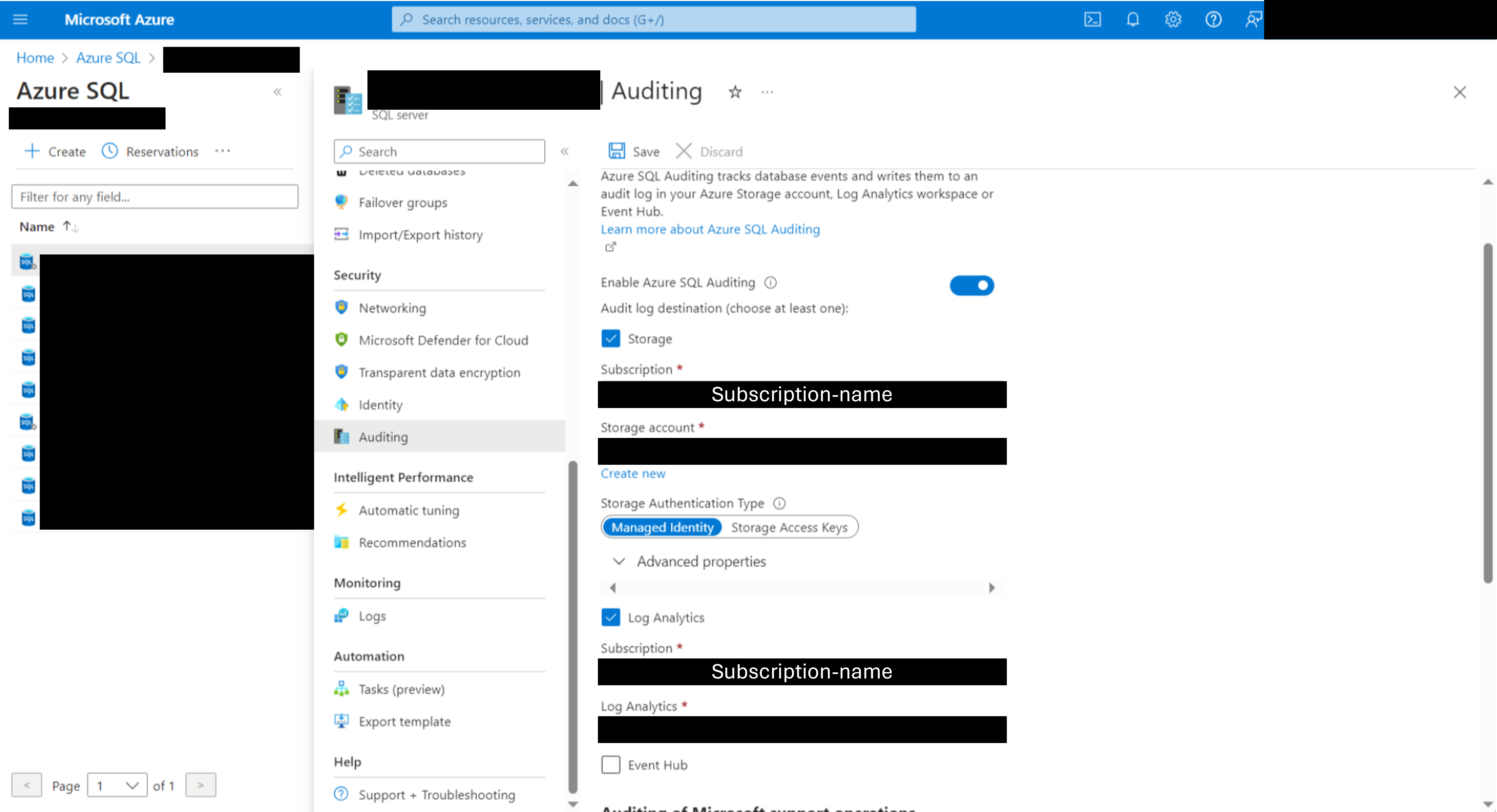This screenshot has width=1497, height=812.
Task: Open the Storage account dropdown
Action: click(802, 451)
